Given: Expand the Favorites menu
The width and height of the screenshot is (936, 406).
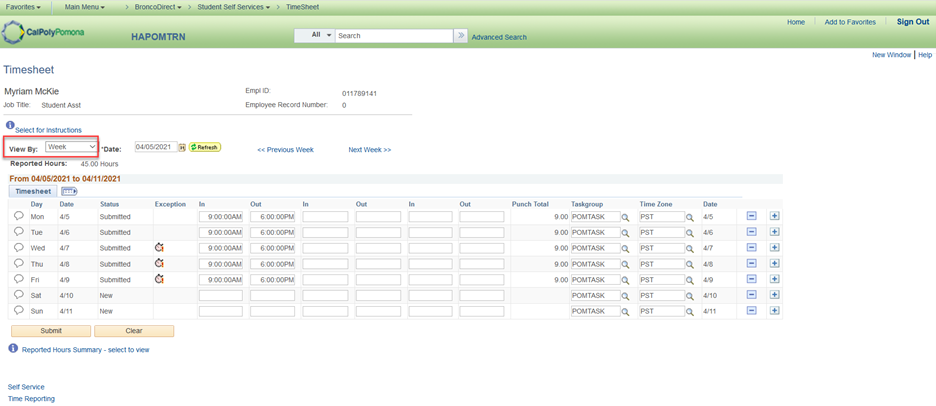Looking at the screenshot, I should [23, 7].
